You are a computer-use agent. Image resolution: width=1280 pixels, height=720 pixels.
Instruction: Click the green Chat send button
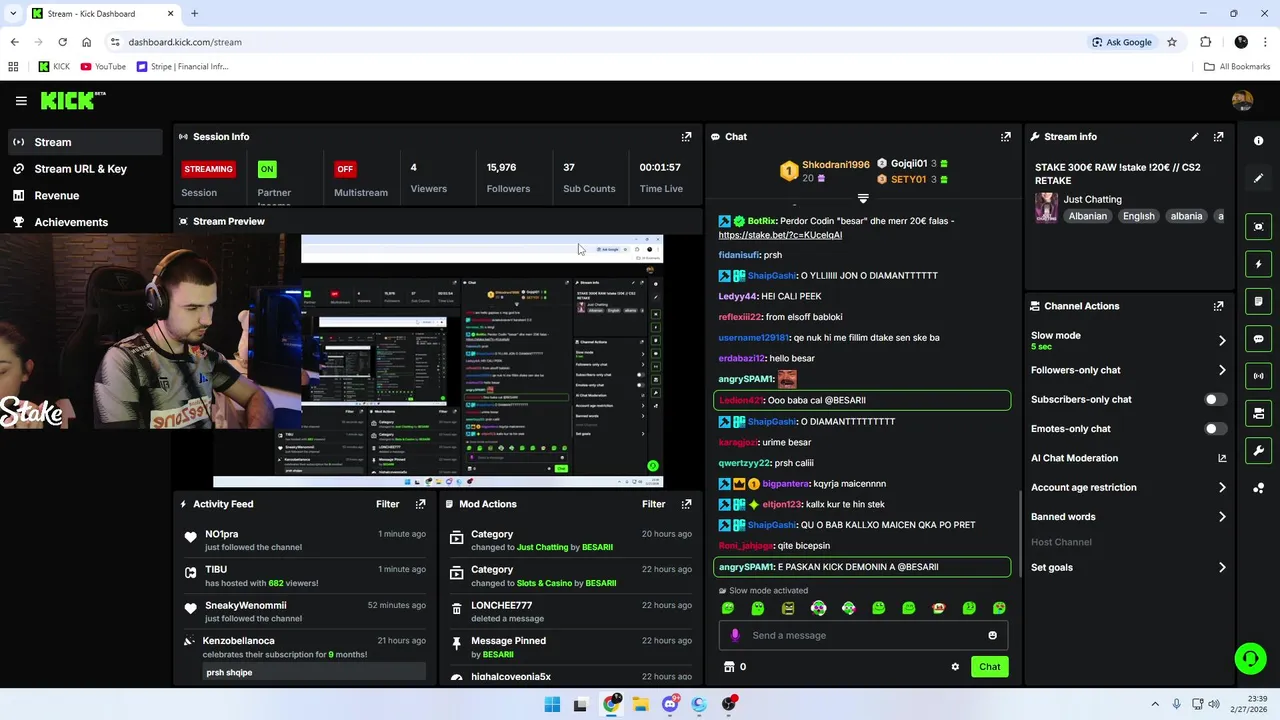989,667
